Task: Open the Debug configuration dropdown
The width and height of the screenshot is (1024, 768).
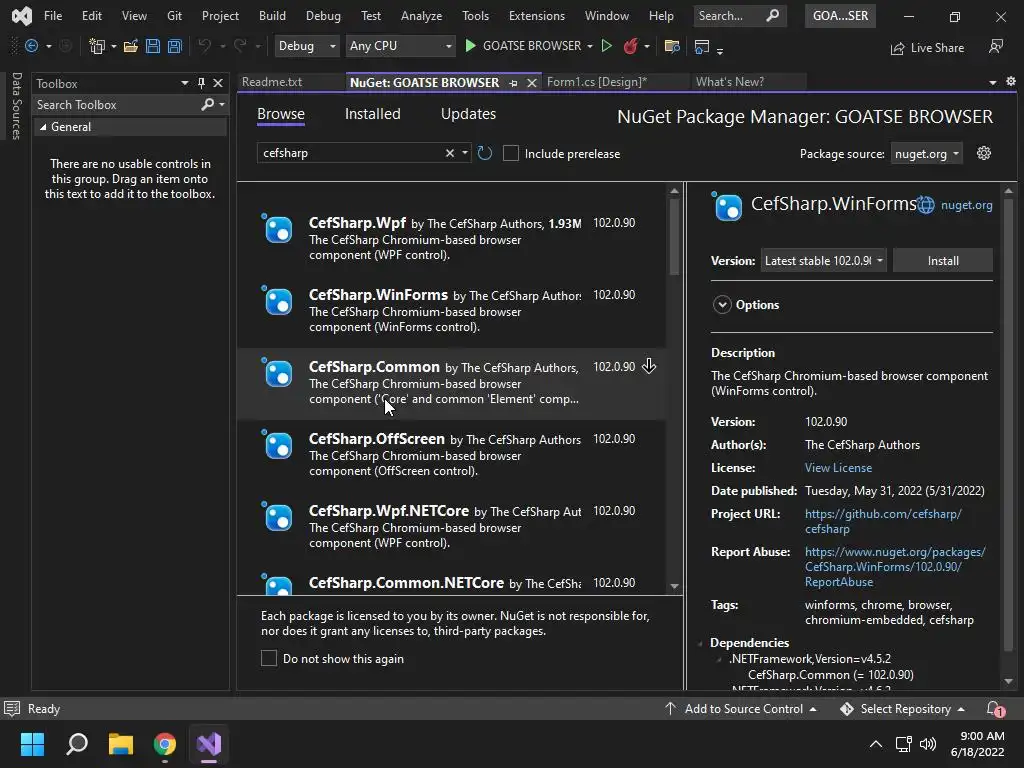Action: tap(306, 46)
